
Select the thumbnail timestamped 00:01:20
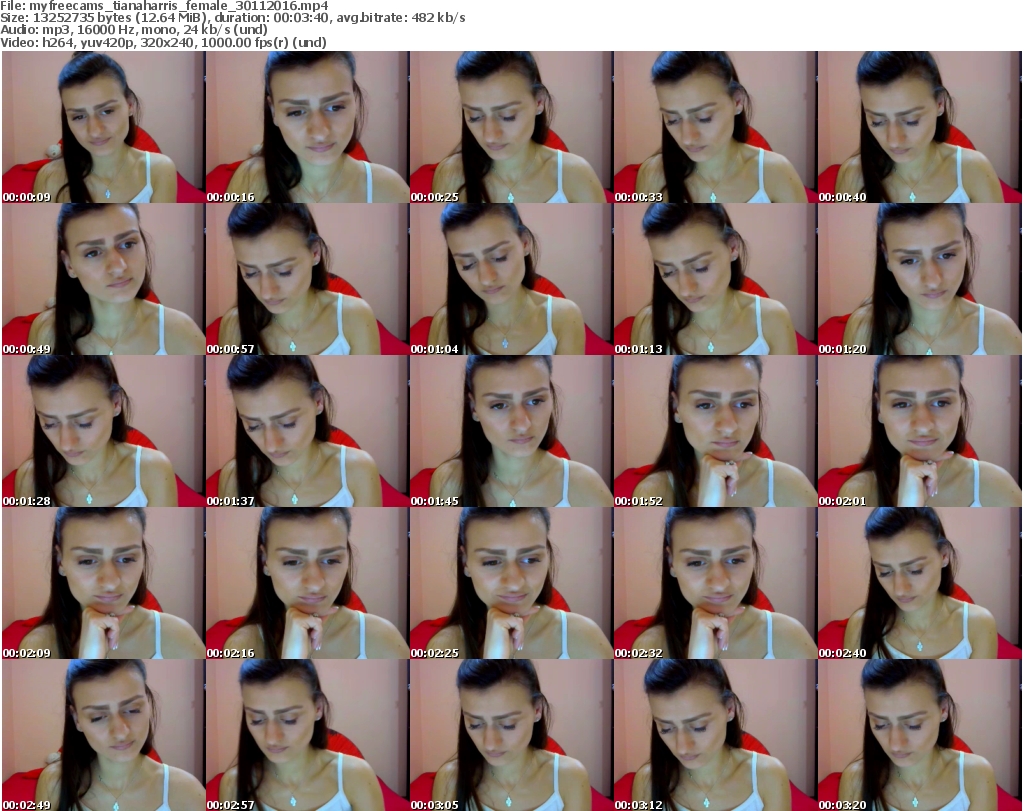pyautogui.click(x=920, y=279)
